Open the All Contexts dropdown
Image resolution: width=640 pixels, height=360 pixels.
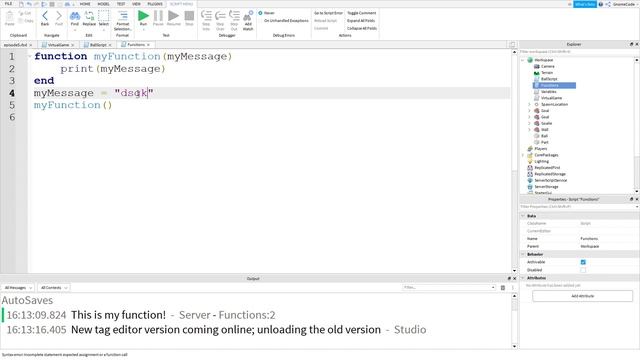tap(53, 288)
